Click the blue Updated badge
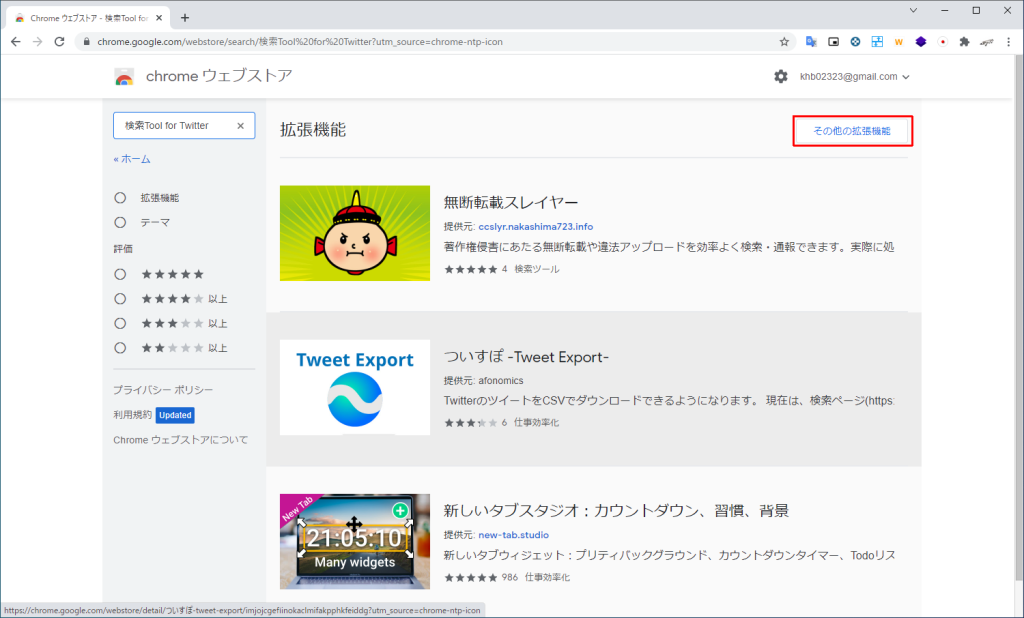The width and height of the screenshot is (1024, 618). [175, 415]
